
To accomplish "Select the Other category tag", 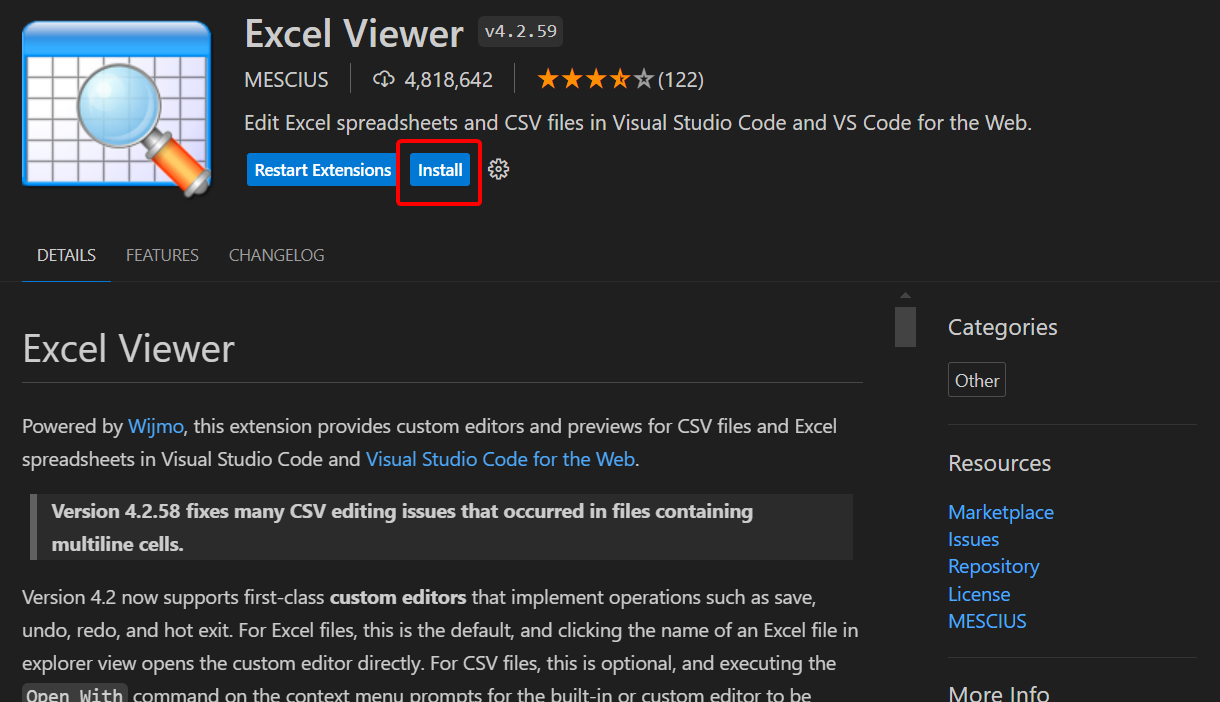I will pos(976,380).
